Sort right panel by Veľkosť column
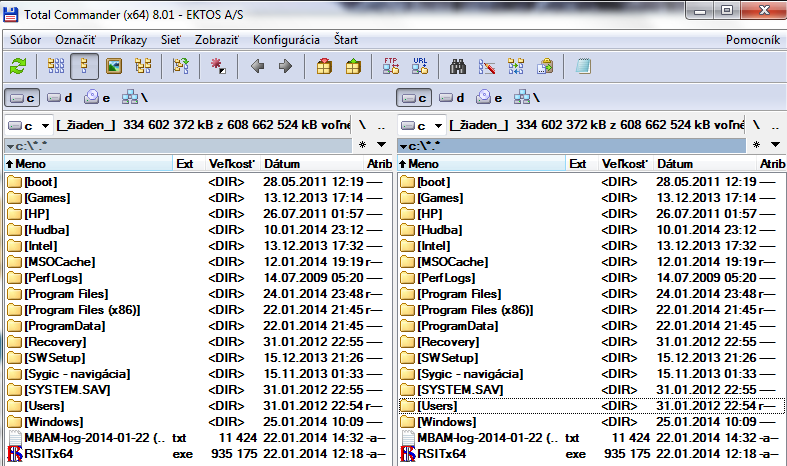The height and width of the screenshot is (466, 787). [626, 164]
